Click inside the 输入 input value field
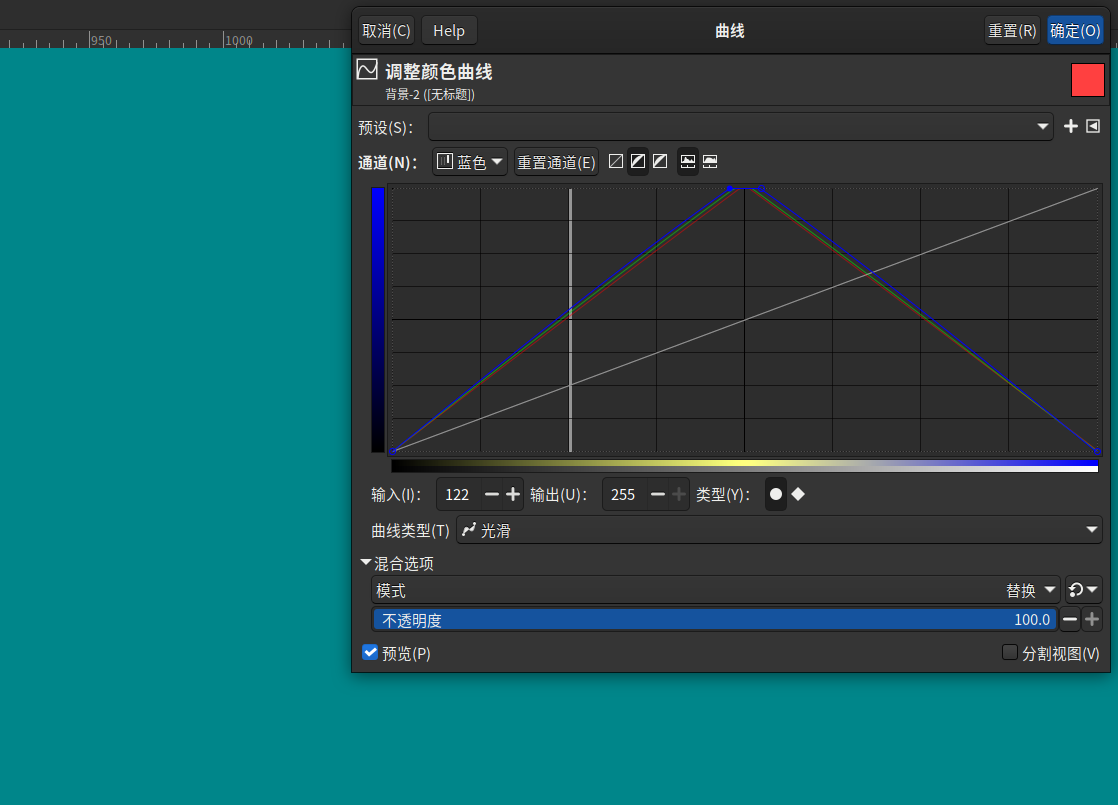Viewport: 1118px width, 805px height. 457,494
